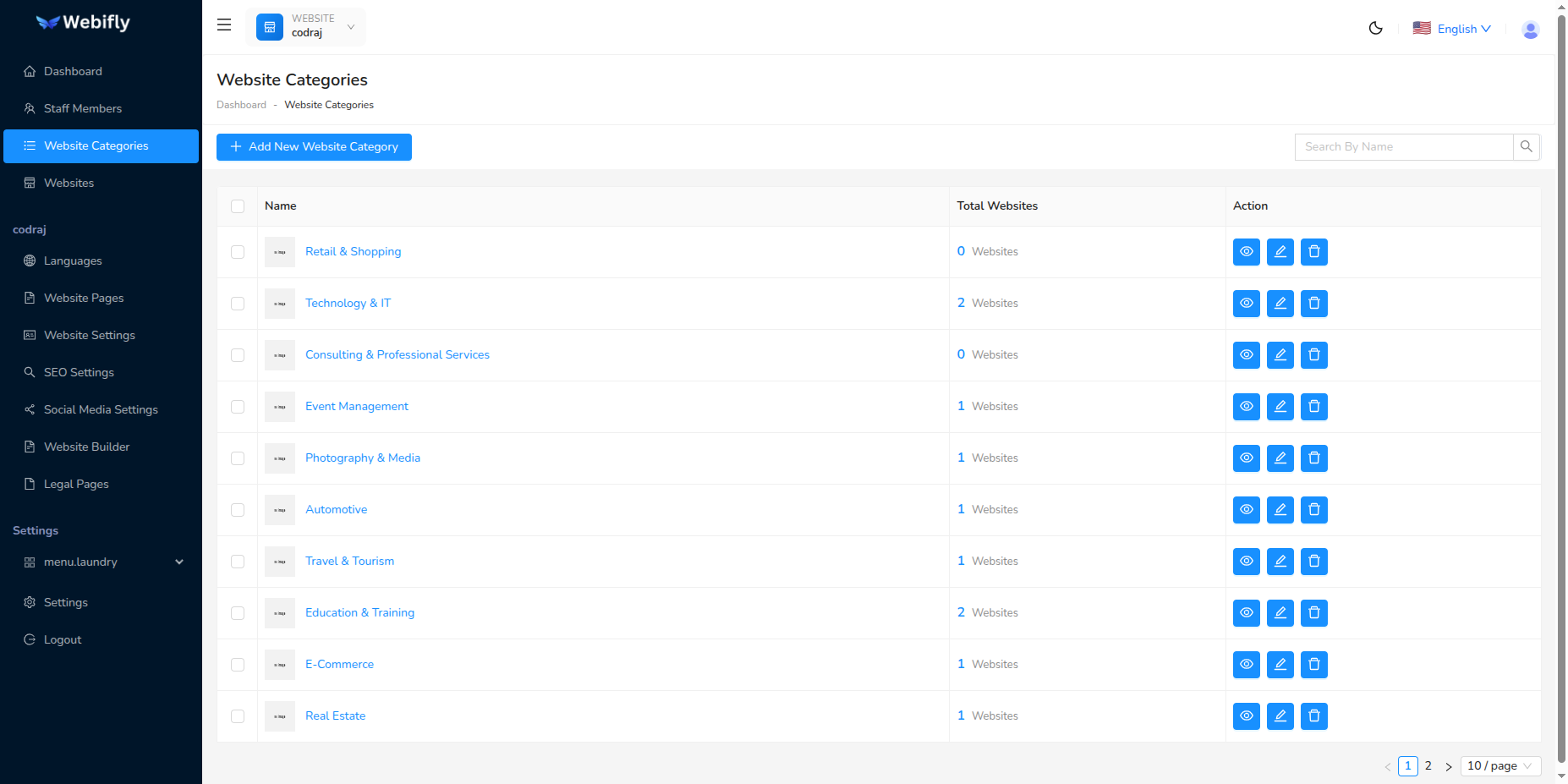The image size is (1568, 784).
Task: Click the user profile avatar icon
Action: point(1531,29)
